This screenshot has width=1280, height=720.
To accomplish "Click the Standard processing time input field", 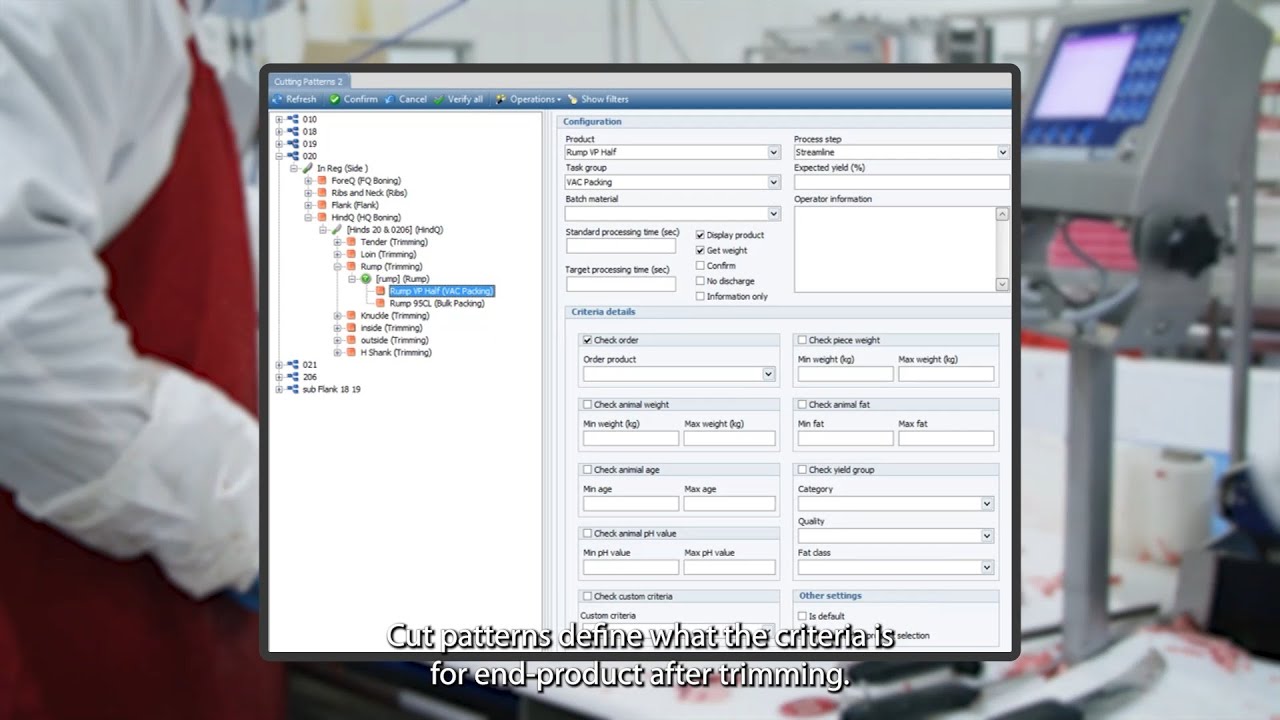I will pos(621,246).
